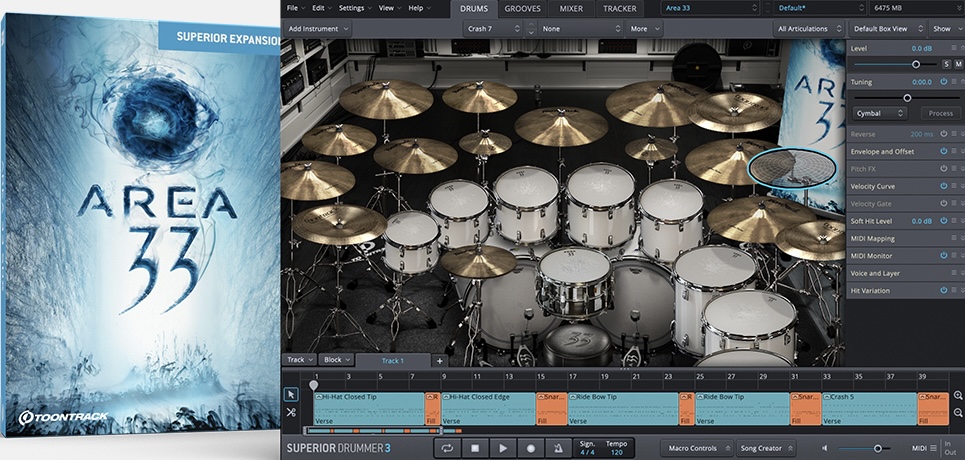965x460 pixels.
Task: Open the Level section menu icon
Action: point(954,48)
